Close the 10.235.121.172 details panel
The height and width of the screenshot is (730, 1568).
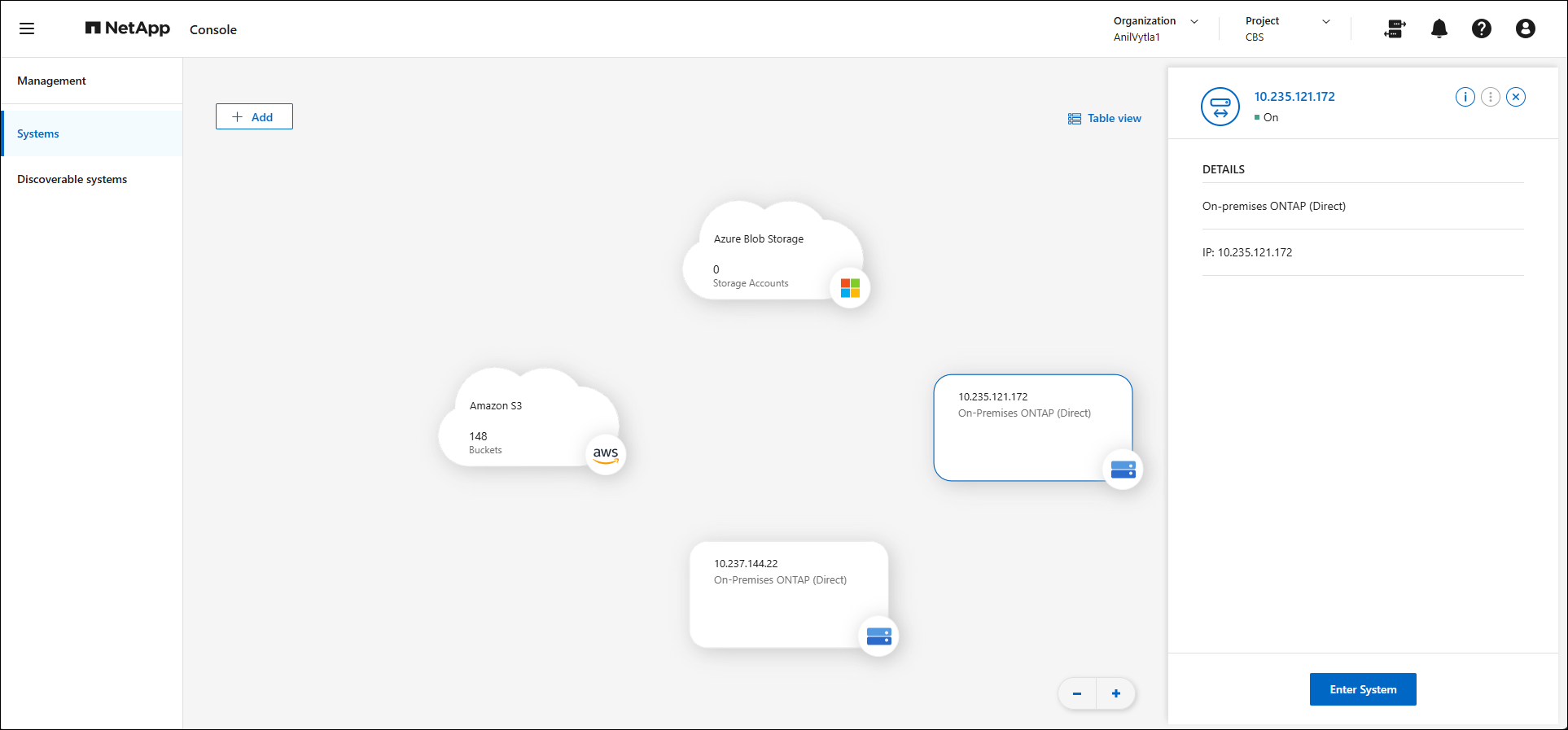point(1515,97)
